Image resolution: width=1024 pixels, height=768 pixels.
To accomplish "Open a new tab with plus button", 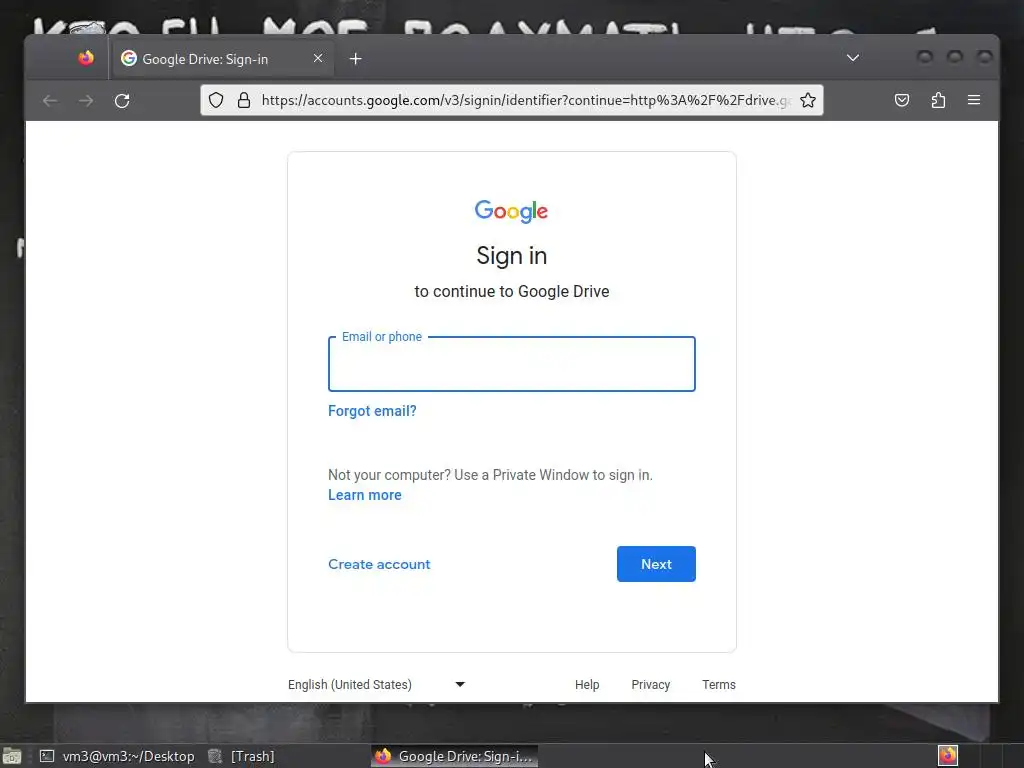I will (355, 59).
